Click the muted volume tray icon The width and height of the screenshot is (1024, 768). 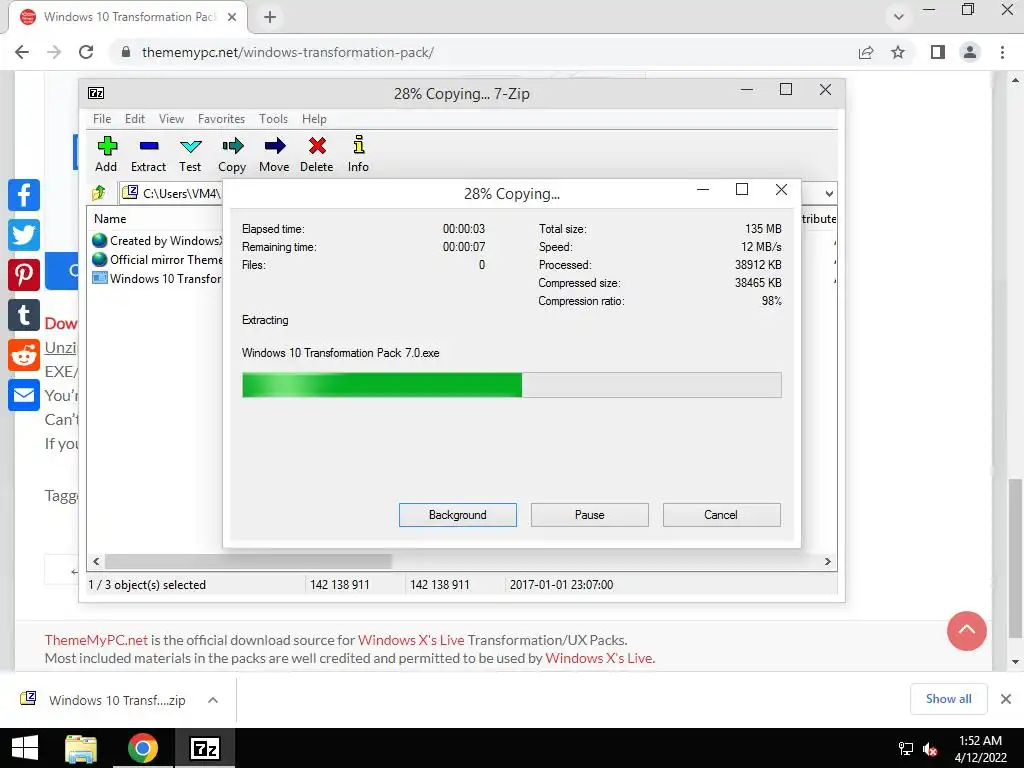click(931, 749)
